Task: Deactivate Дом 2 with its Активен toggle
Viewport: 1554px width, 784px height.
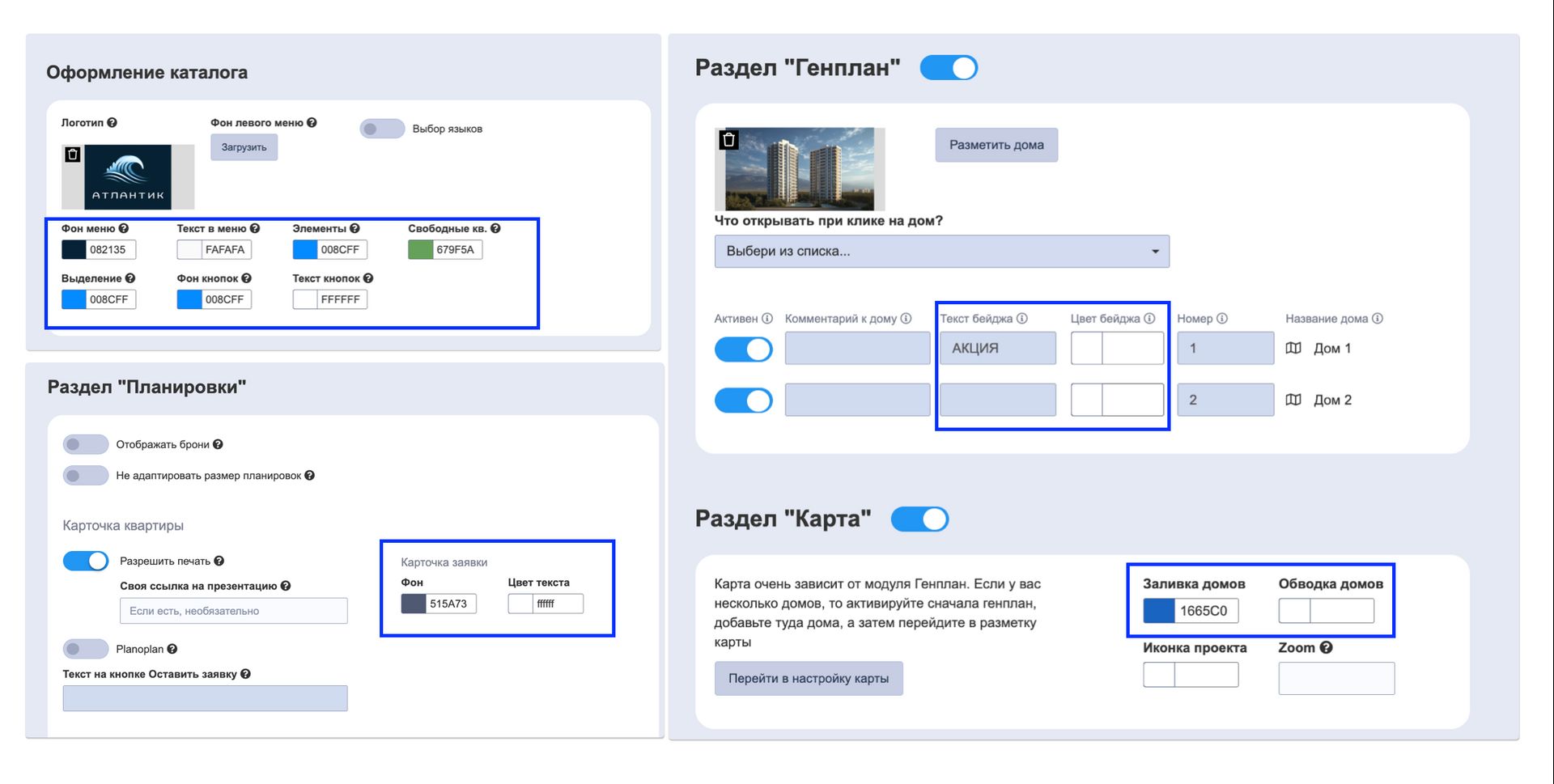Action: [x=744, y=400]
